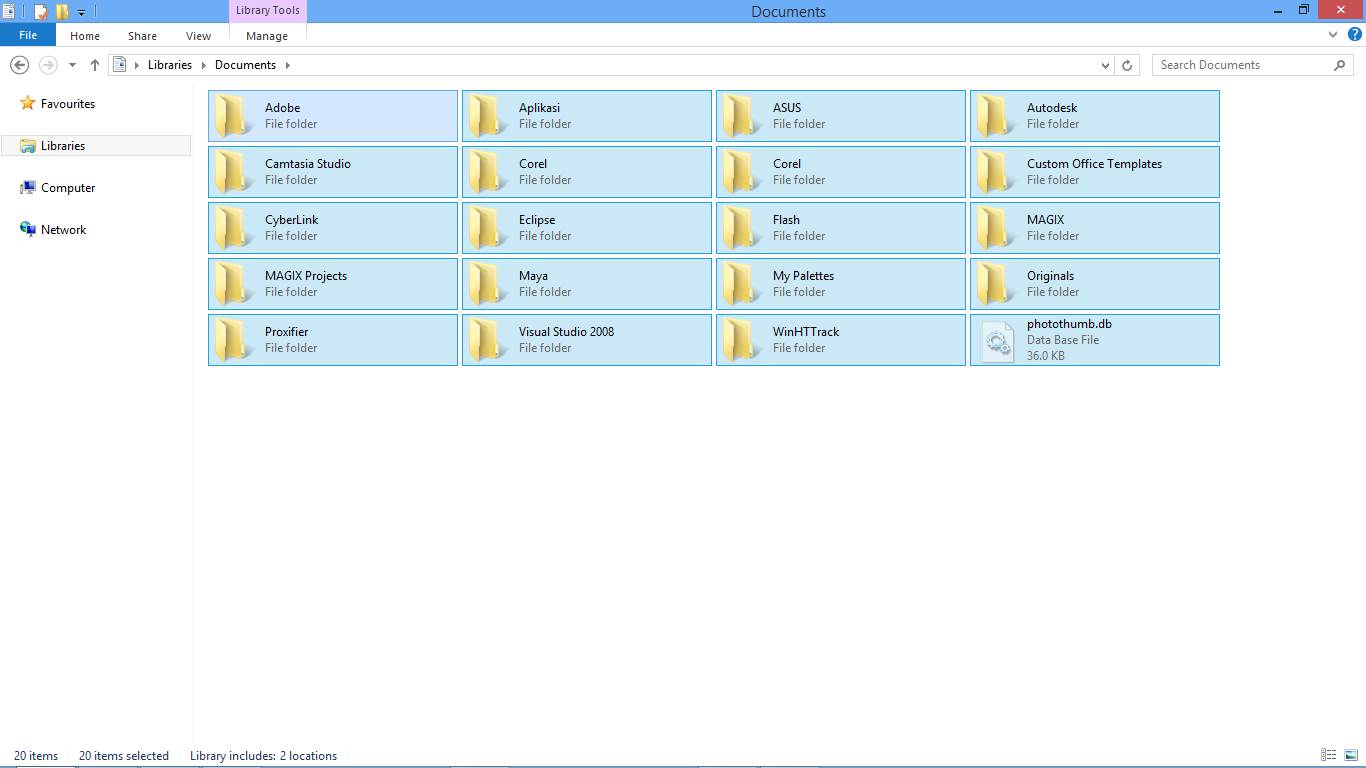Select the ASUS folder icon
This screenshot has height=768, width=1366.
[742, 116]
